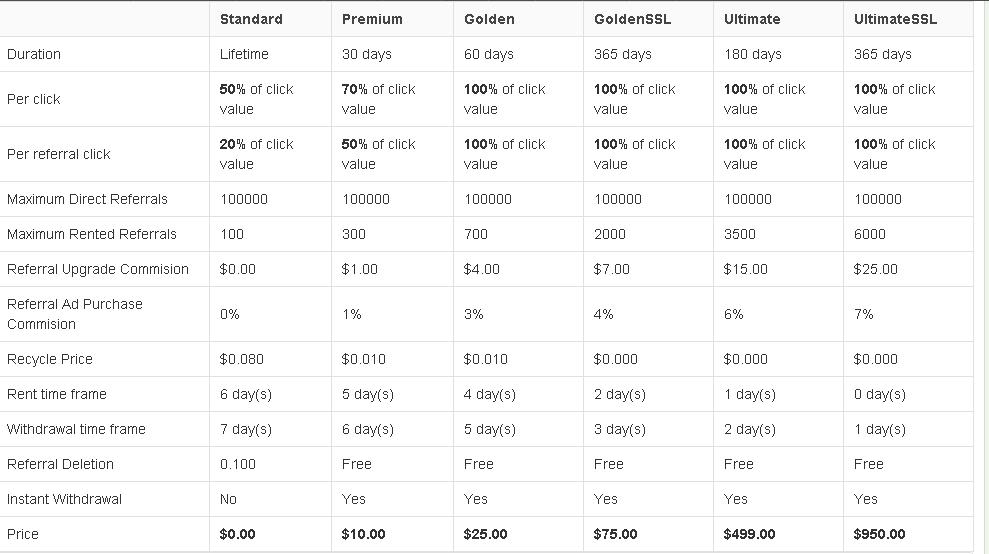
Task: Click the Golden column header
Action: [x=489, y=19]
